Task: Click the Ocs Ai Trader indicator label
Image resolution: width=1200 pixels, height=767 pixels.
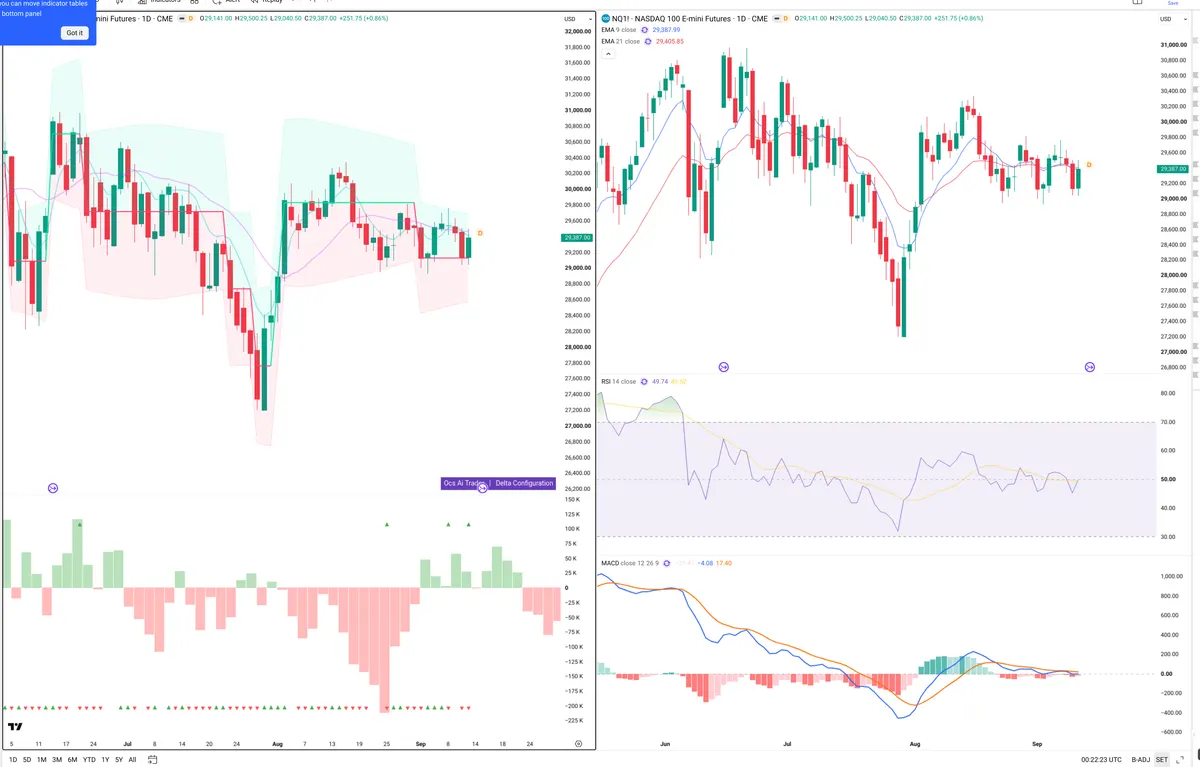Action: point(463,483)
